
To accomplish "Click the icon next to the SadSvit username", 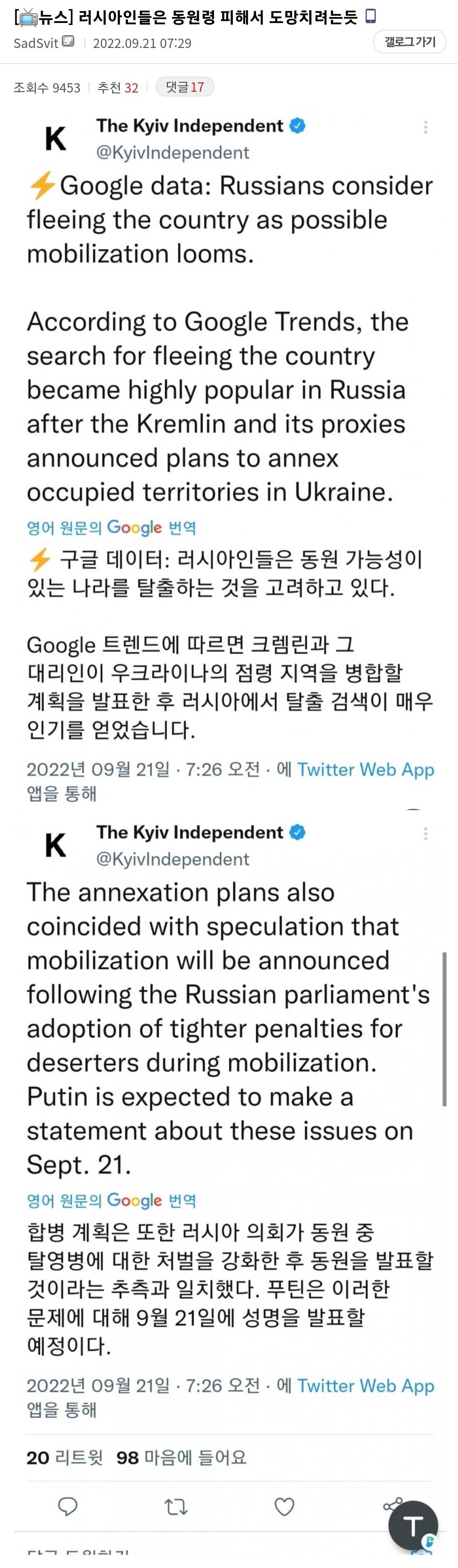I will pos(69,42).
